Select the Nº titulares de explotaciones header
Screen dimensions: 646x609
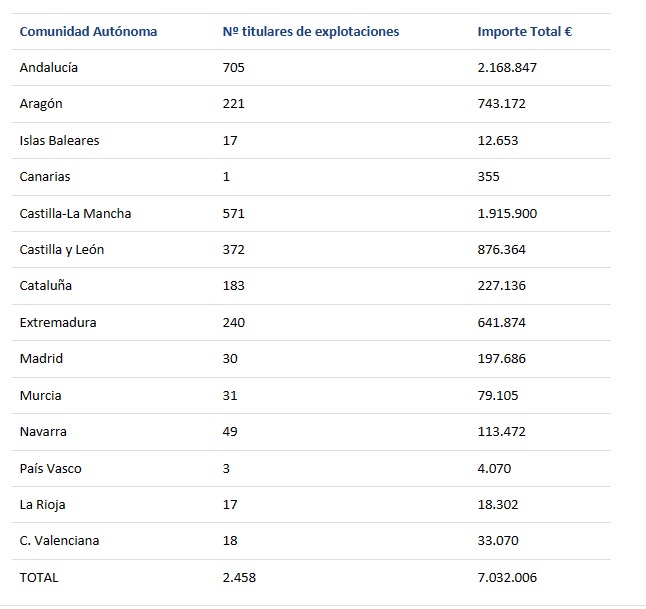point(311,32)
